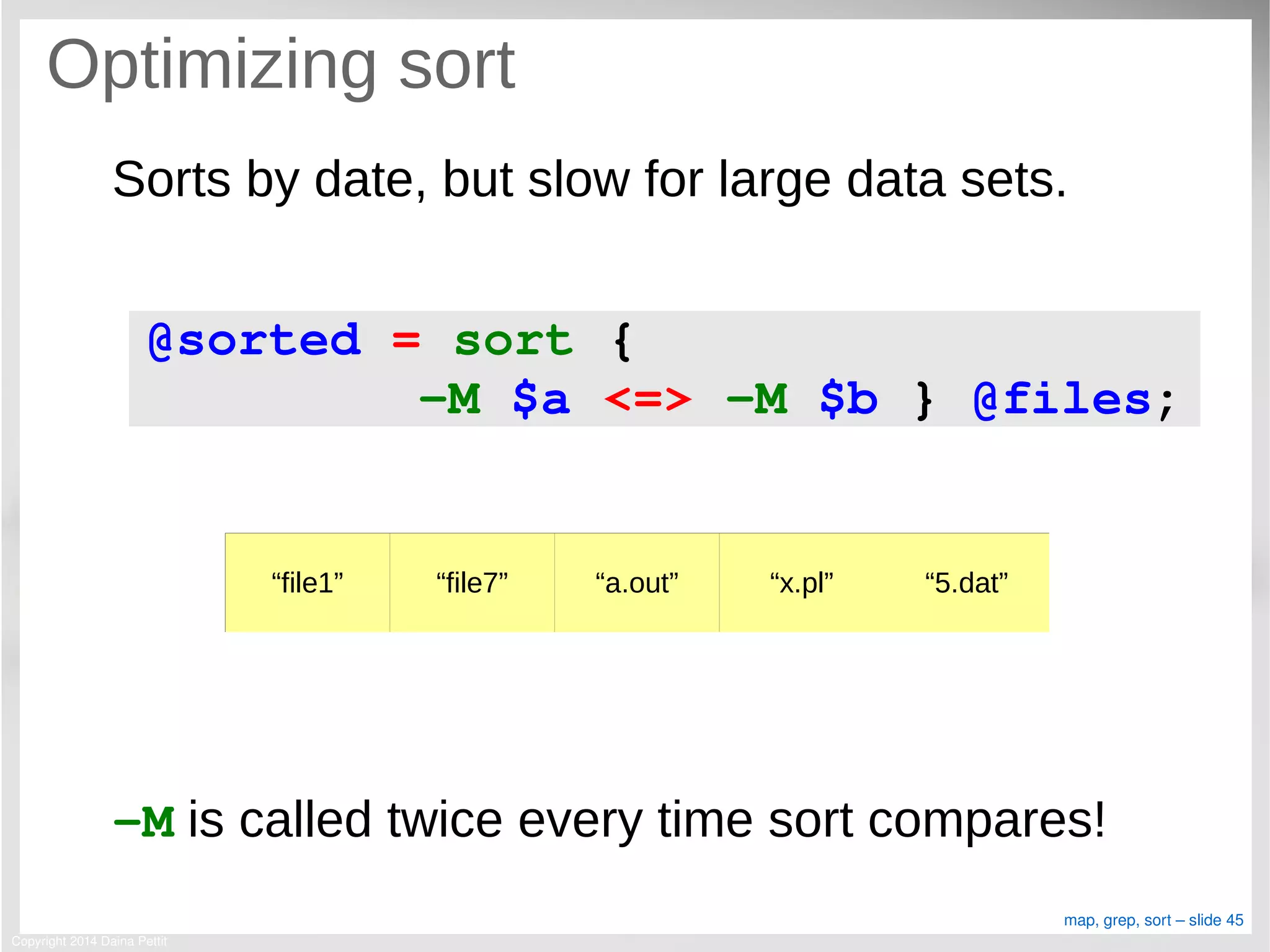Image resolution: width=1270 pixels, height=952 pixels.
Task: Click the "x.pl" table cell
Action: [x=802, y=582]
